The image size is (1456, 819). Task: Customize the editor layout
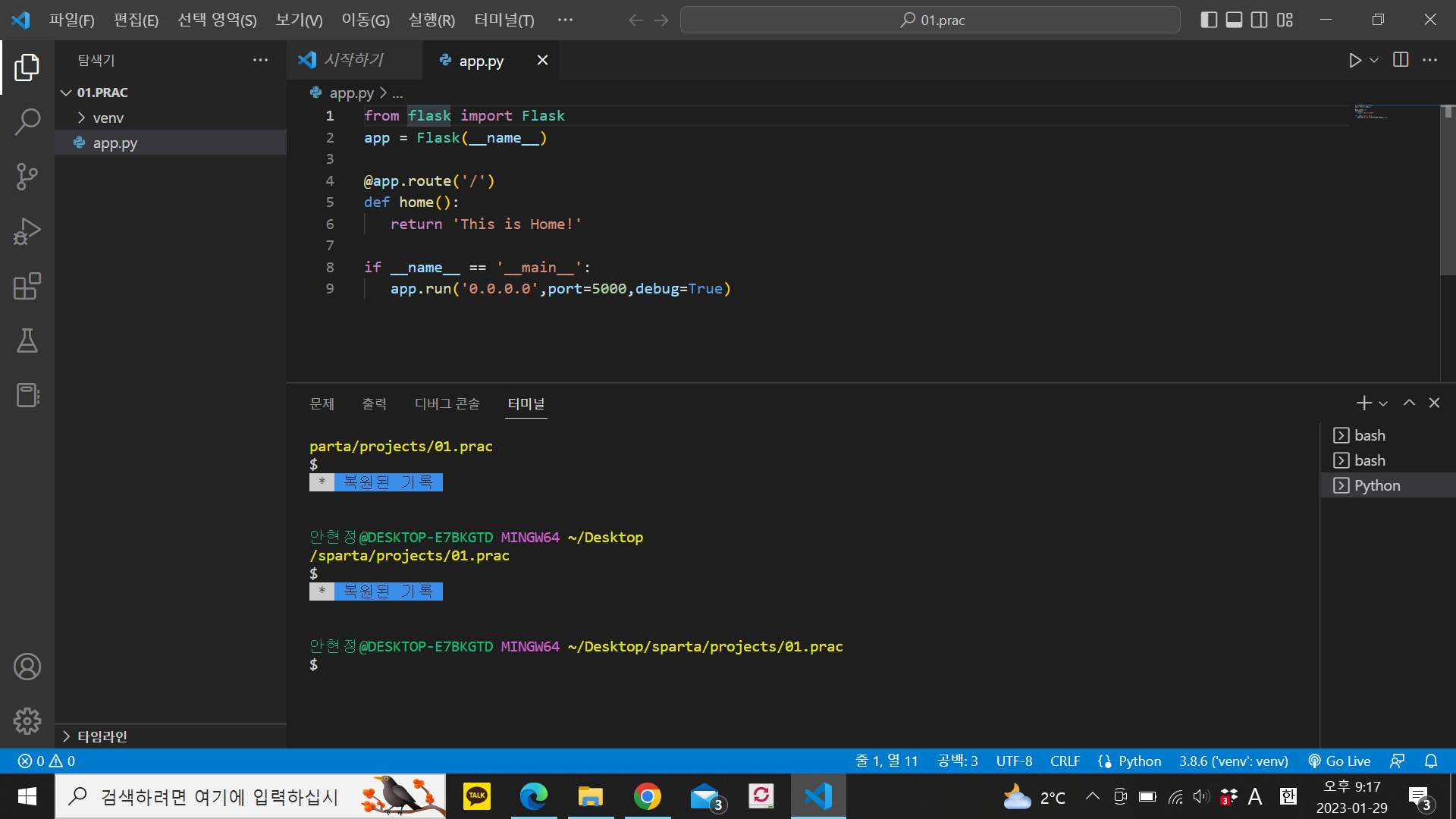(x=1285, y=20)
